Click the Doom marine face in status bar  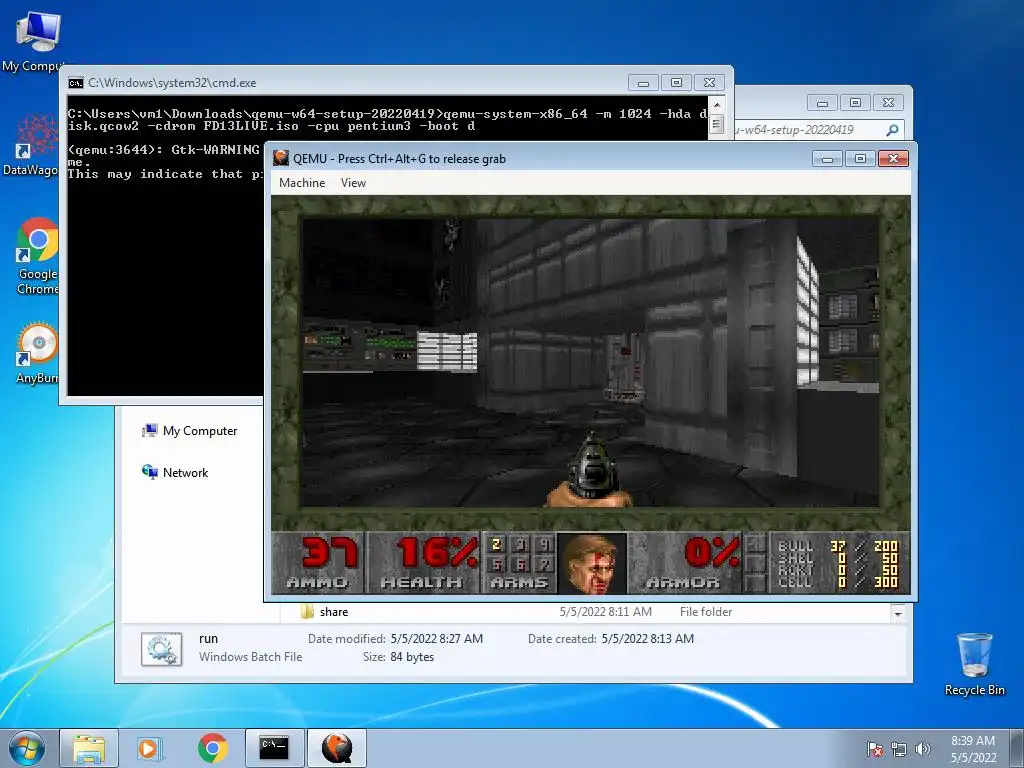[x=592, y=563]
